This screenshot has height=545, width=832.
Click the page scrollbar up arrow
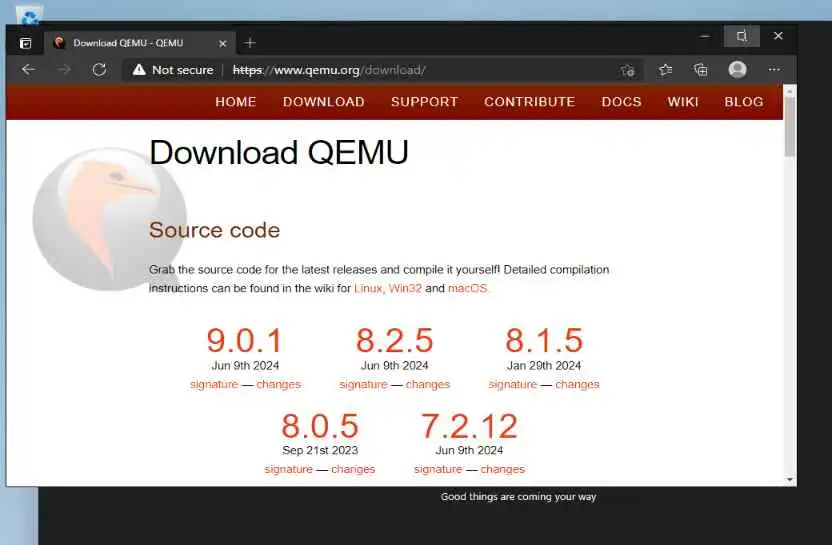point(790,91)
